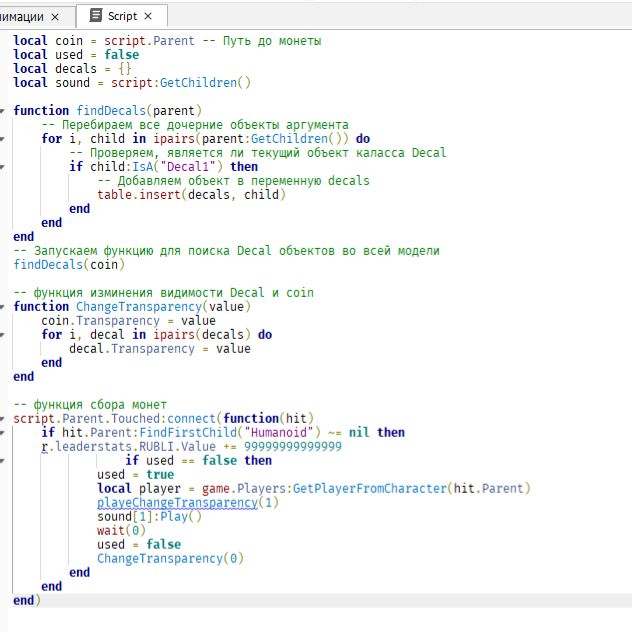632x632 pixels.
Task: Collapse the 'if child:IsA' block
Action: (x=4, y=167)
